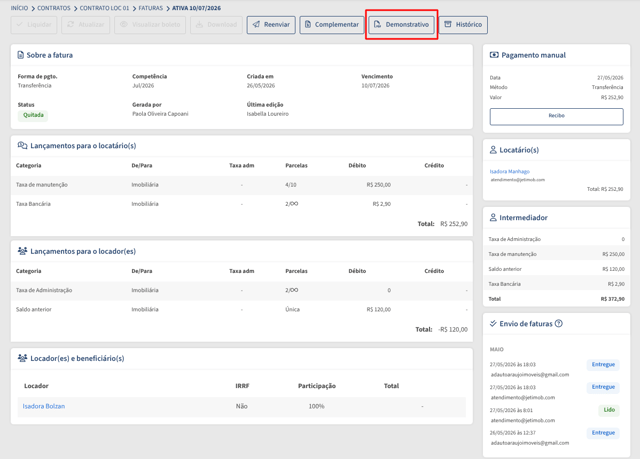The image size is (640, 459).
Task: Select the Taxa de manutenção locatário row
Action: (242, 185)
